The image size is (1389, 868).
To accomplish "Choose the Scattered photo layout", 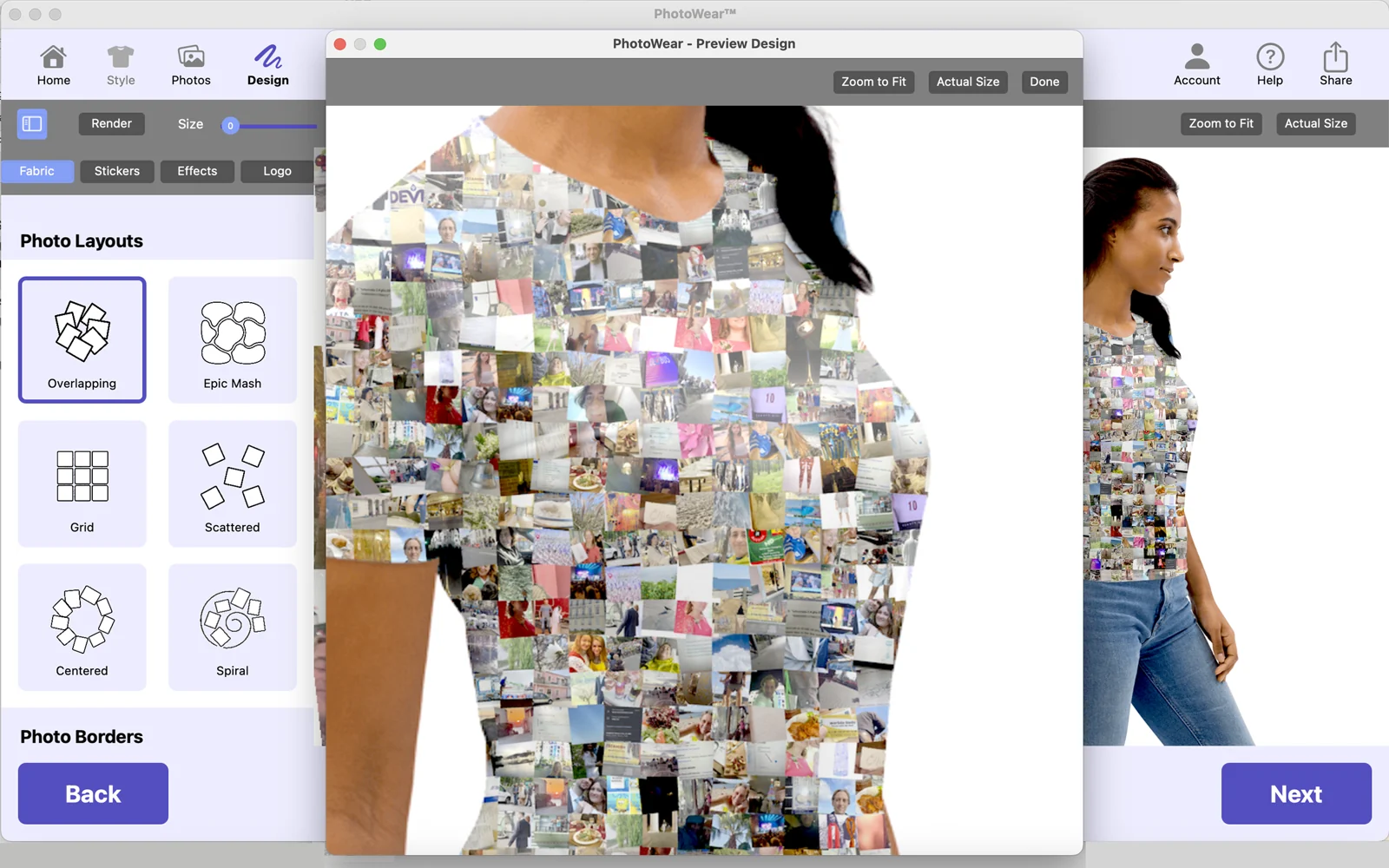I will coord(233,484).
